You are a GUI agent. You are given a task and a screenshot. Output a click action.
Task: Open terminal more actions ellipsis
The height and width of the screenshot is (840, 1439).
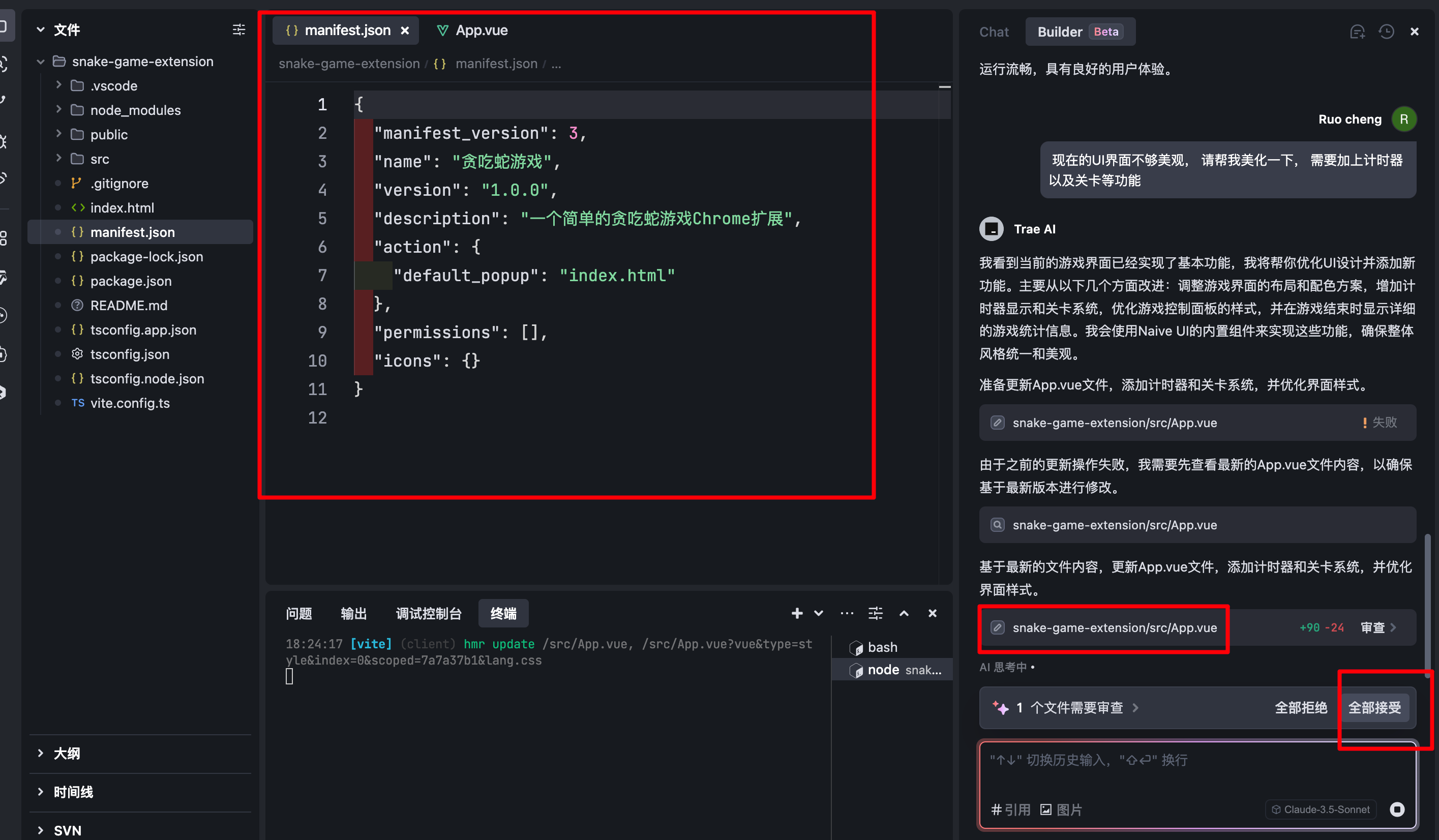847,613
